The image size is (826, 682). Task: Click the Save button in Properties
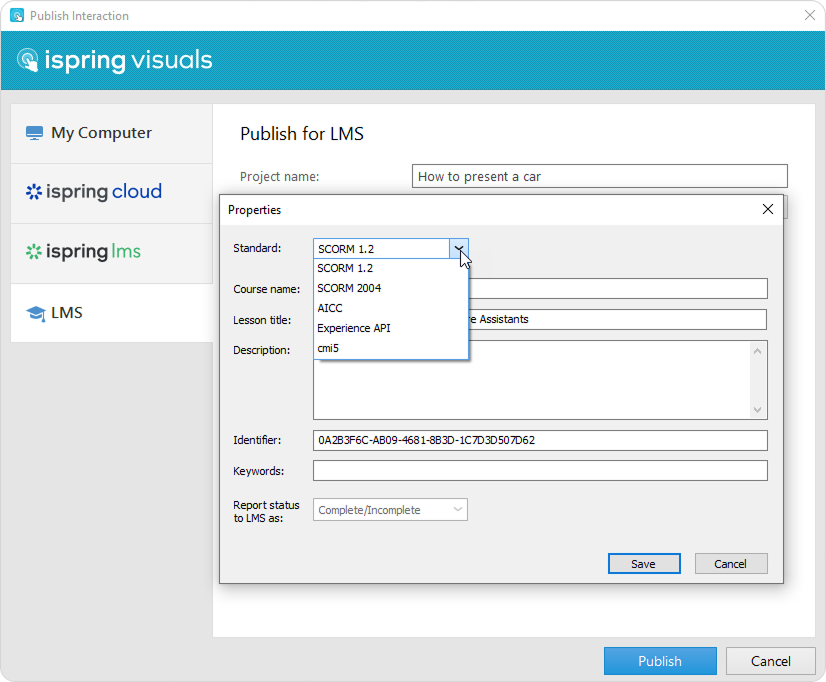click(x=643, y=564)
